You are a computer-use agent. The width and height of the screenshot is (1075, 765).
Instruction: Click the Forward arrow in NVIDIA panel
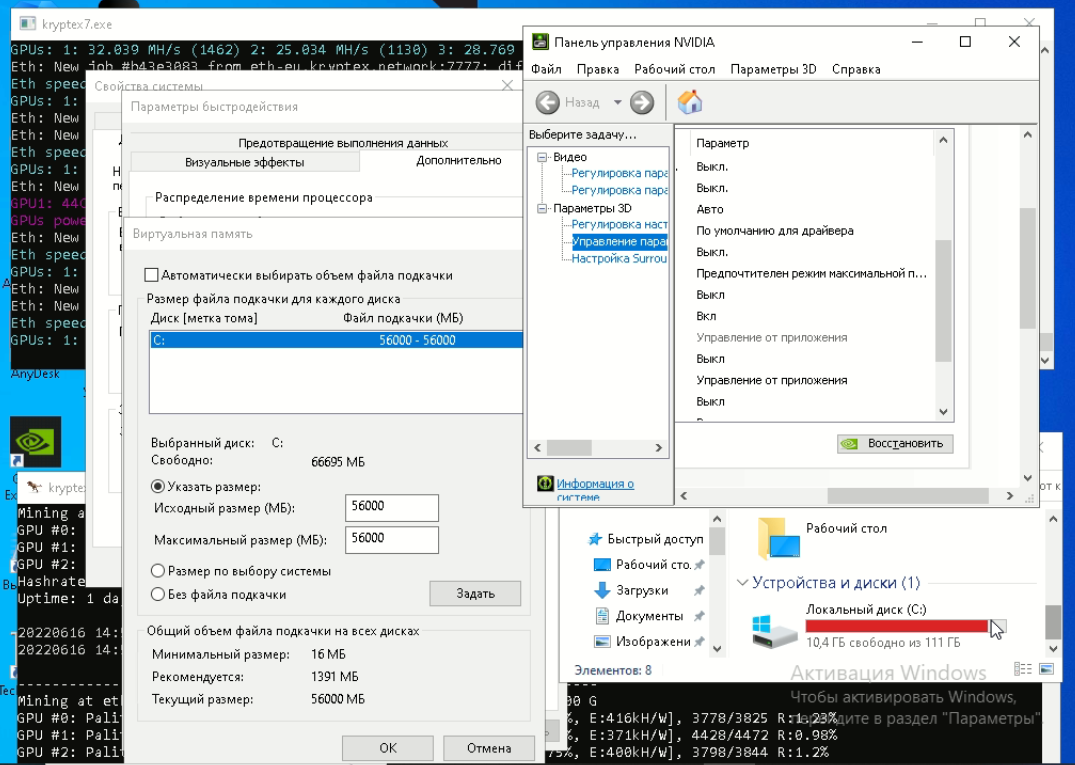click(642, 103)
